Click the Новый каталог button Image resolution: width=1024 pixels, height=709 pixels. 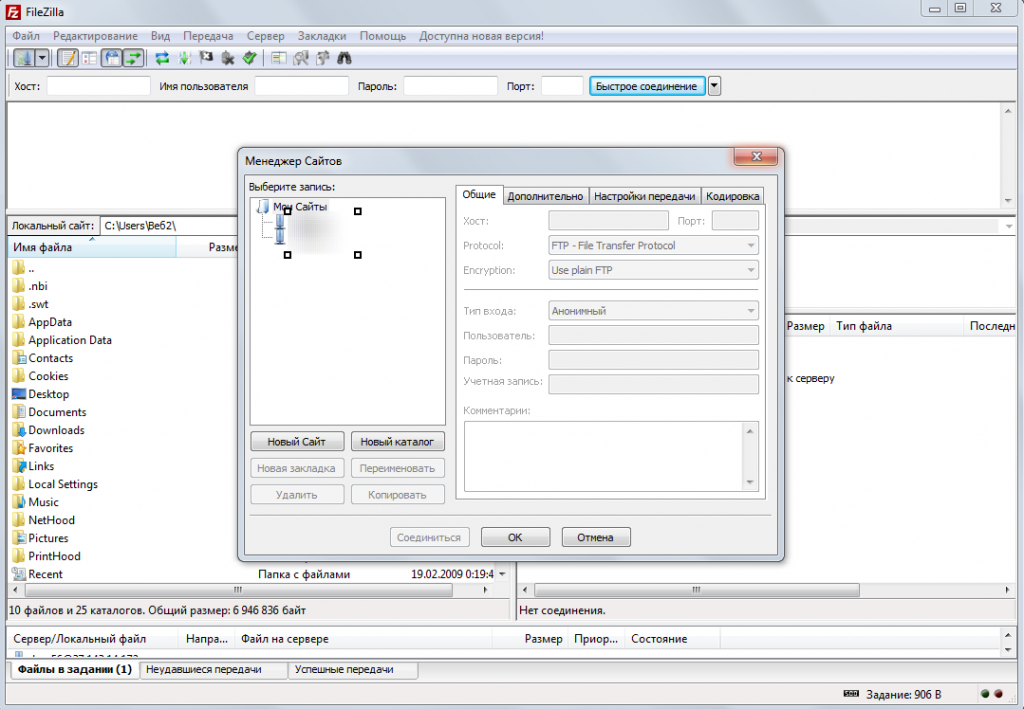[397, 442]
